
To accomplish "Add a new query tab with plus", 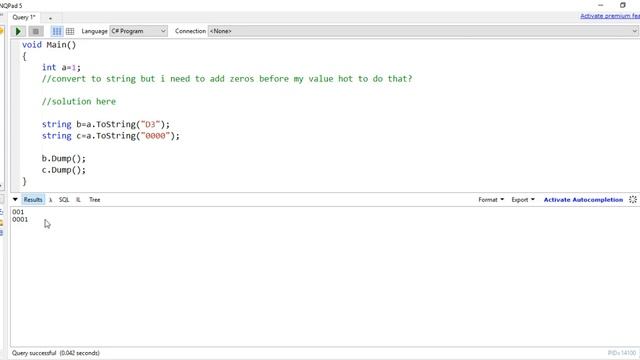I will pyautogui.click(x=50, y=18).
